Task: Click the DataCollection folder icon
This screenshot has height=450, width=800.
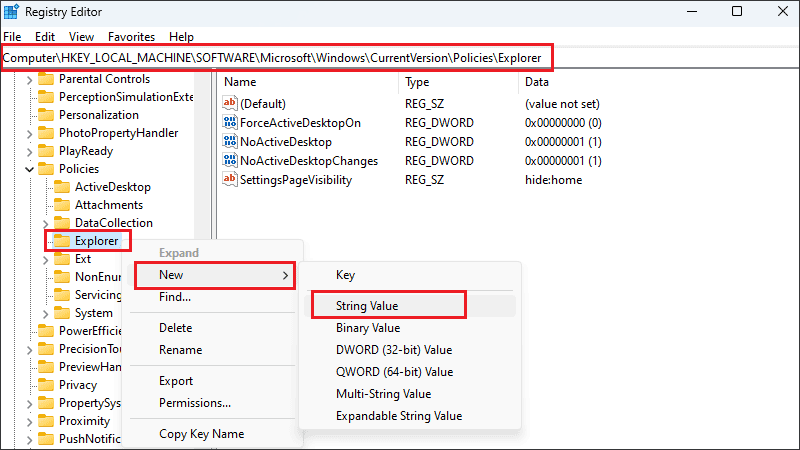Action: tap(62, 223)
